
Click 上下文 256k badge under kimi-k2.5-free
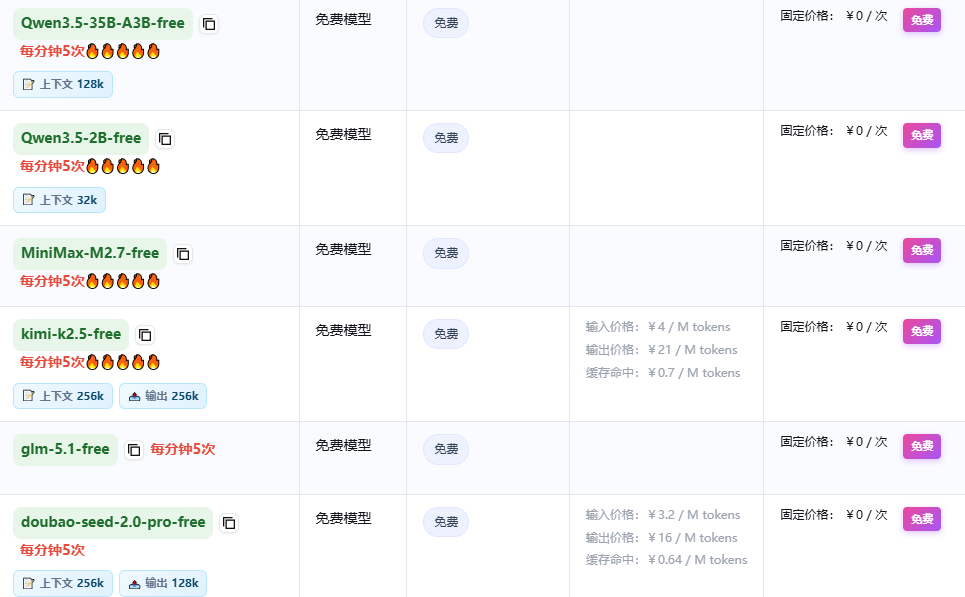(63, 396)
